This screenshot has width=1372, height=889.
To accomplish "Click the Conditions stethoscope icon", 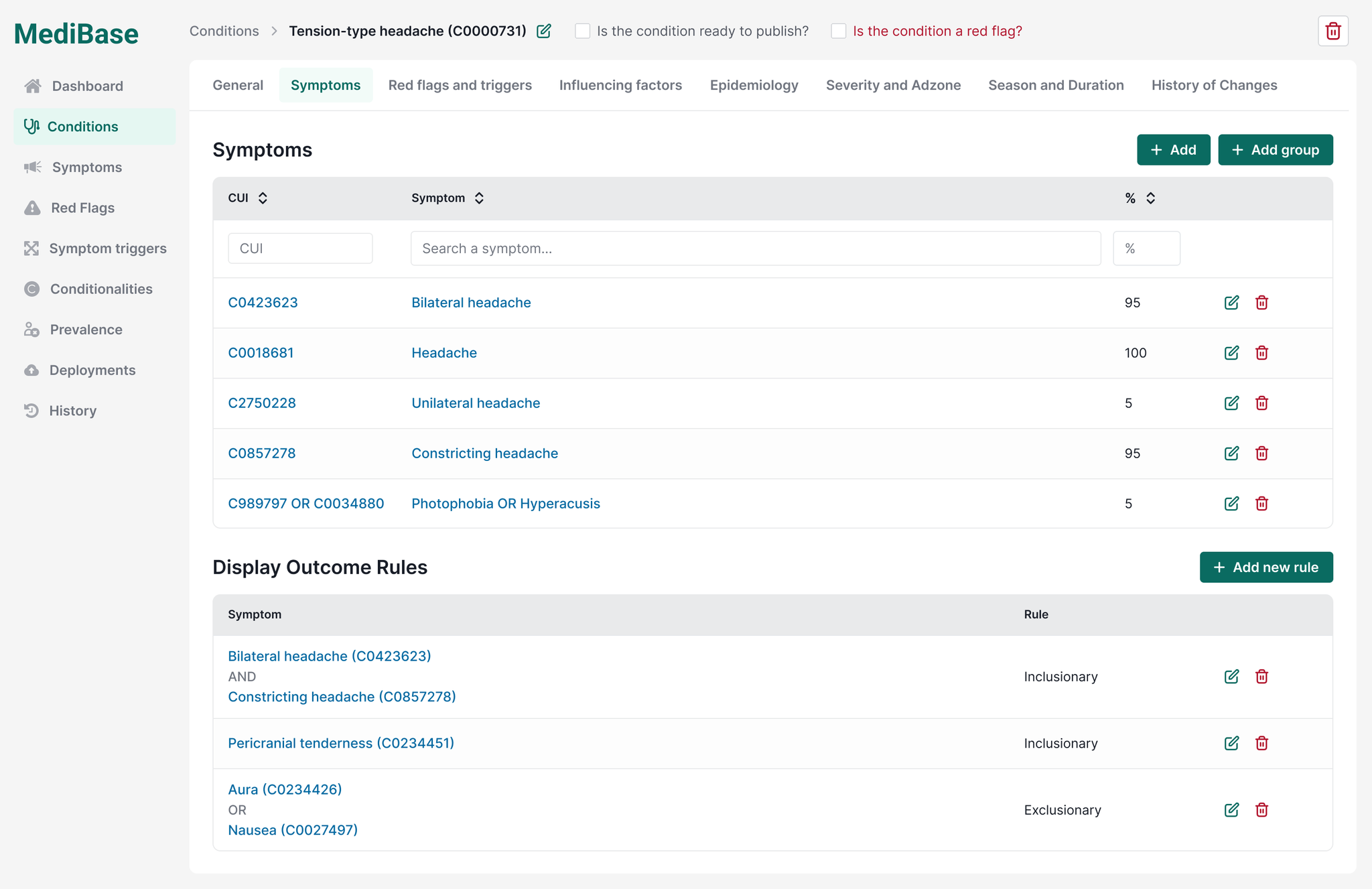I will tap(31, 126).
